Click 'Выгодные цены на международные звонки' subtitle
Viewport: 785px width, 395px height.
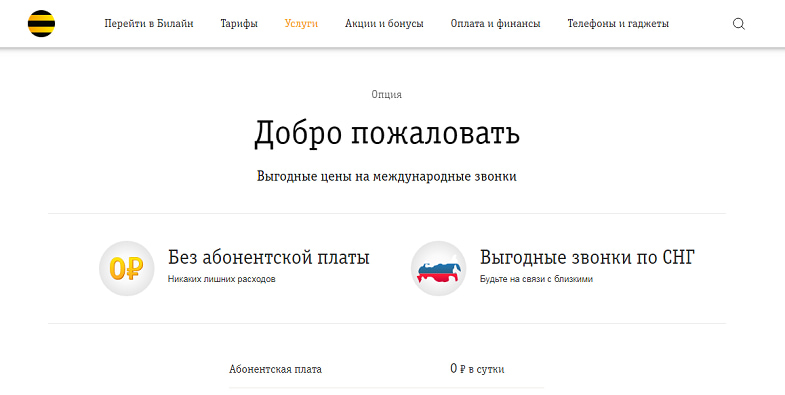tap(386, 177)
